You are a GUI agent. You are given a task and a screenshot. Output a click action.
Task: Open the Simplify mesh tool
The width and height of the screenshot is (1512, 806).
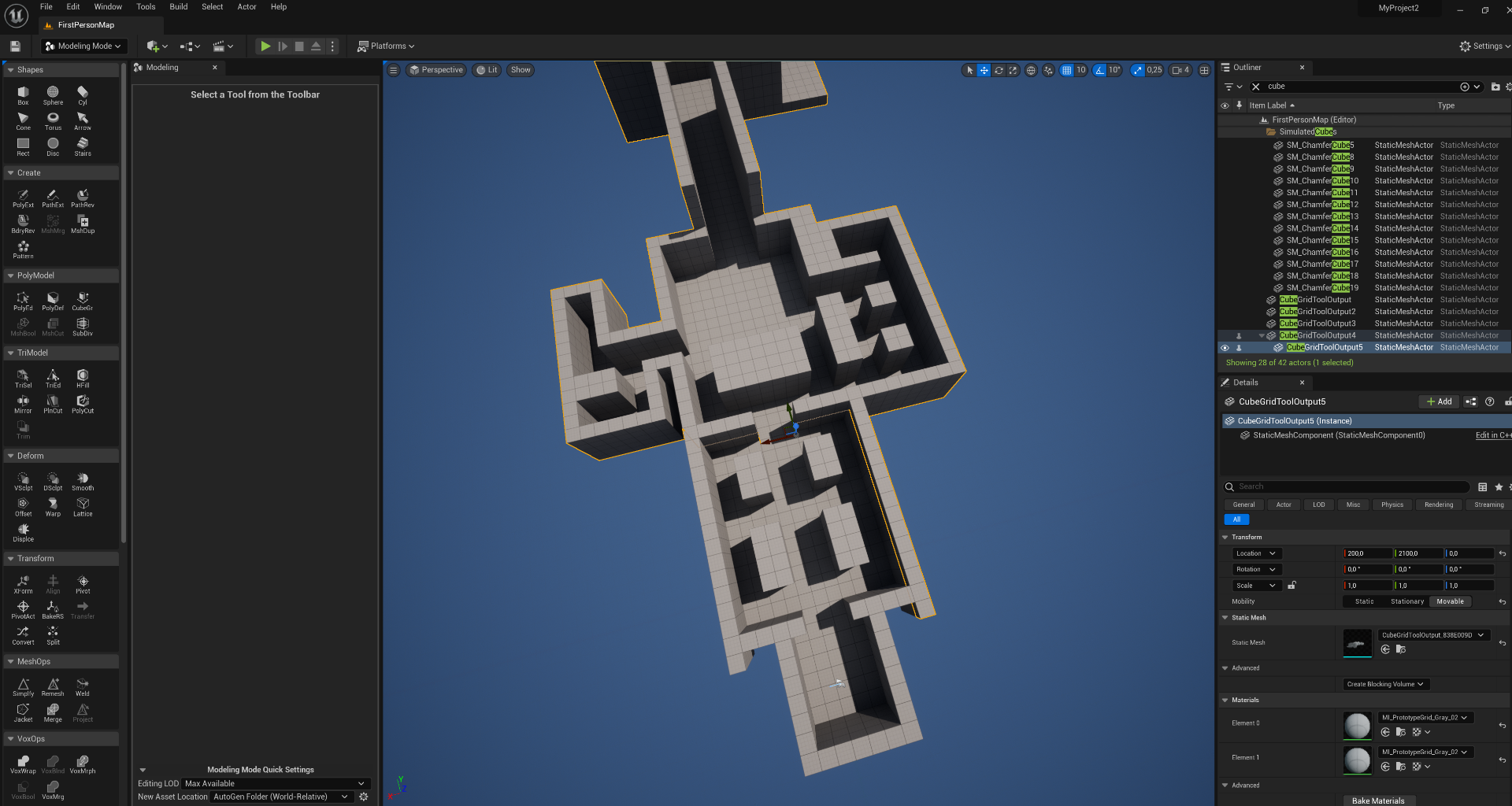coord(23,687)
